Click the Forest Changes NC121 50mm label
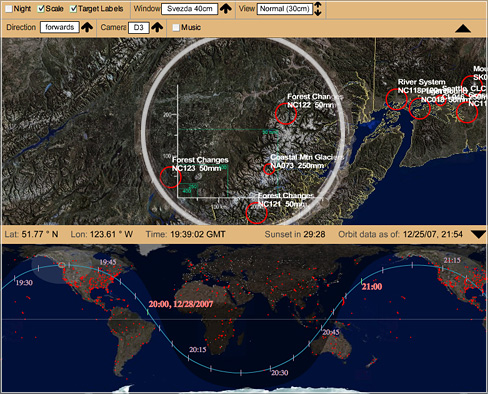This screenshot has height=394, width=488. tap(286, 200)
